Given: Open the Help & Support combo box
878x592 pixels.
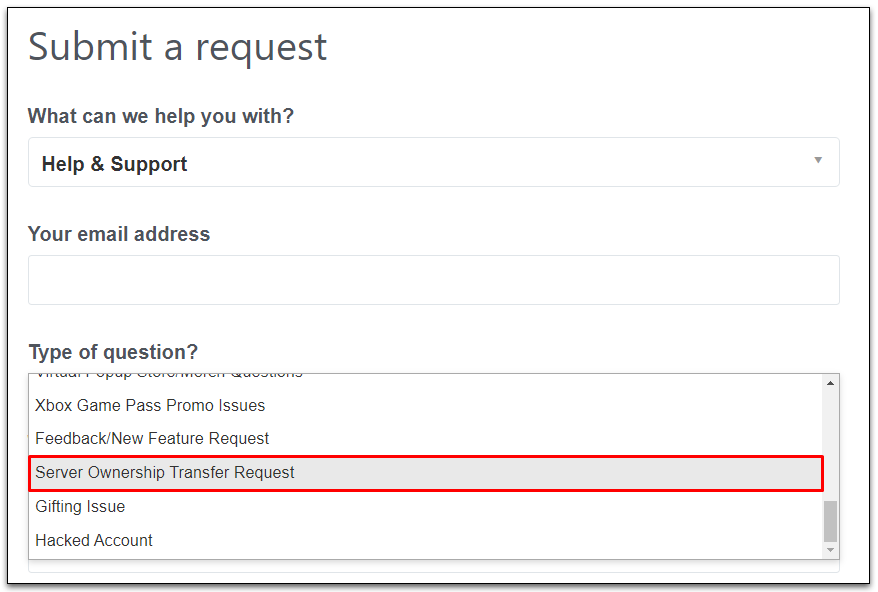Looking at the screenshot, I should click(x=433, y=163).
